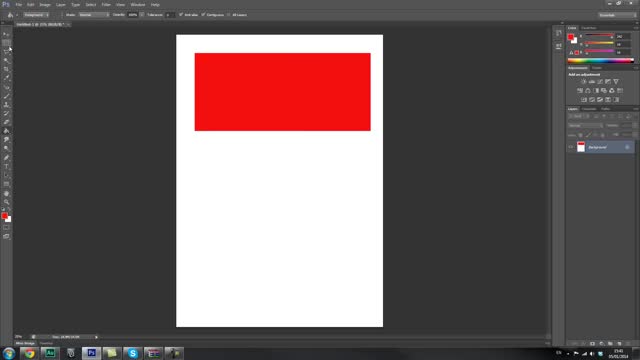Pick a color from the spectrum ramp
The width and height of the screenshot is (640, 360).
(x=600, y=61)
